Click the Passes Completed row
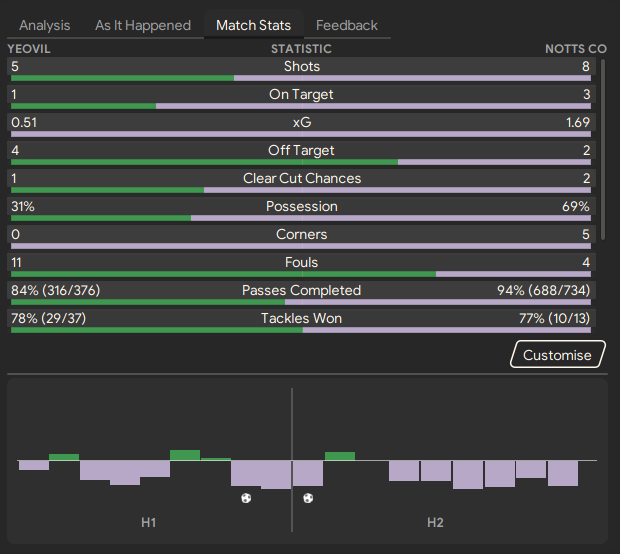This screenshot has width=620, height=554. tap(301, 290)
